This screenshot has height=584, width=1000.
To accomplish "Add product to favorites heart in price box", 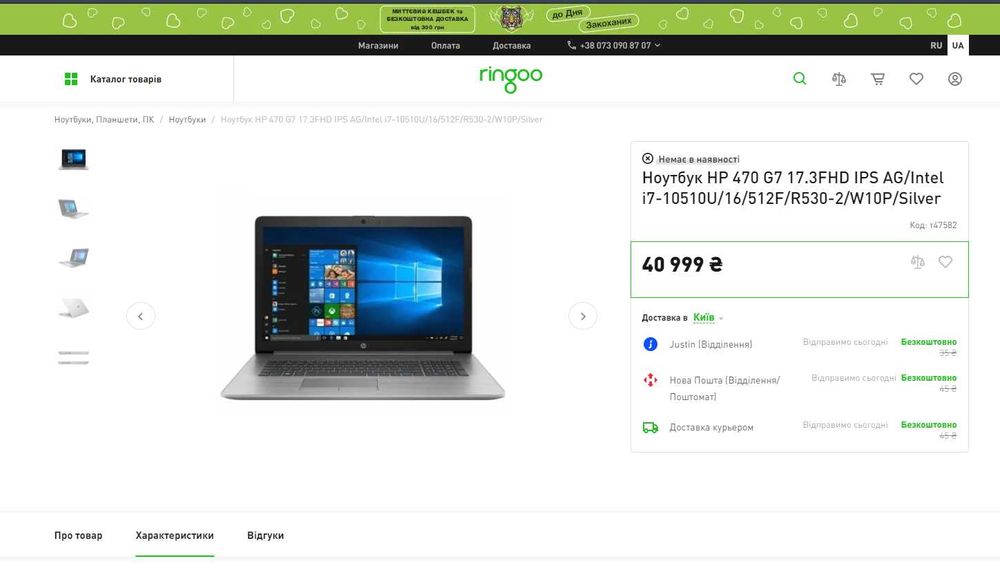I will (x=945, y=262).
